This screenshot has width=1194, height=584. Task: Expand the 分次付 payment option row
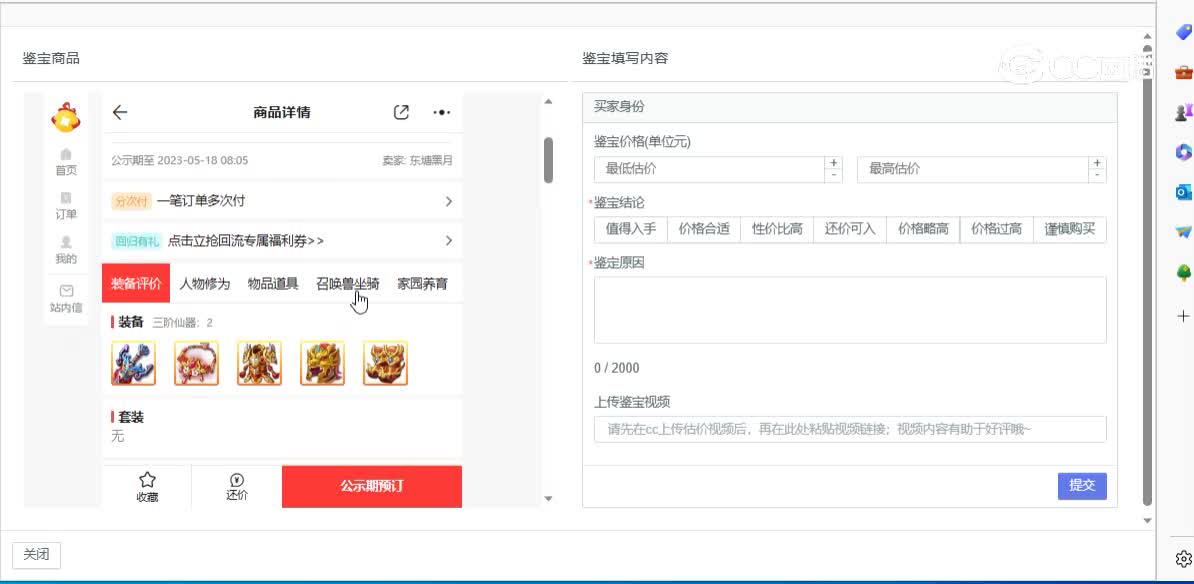tap(283, 200)
